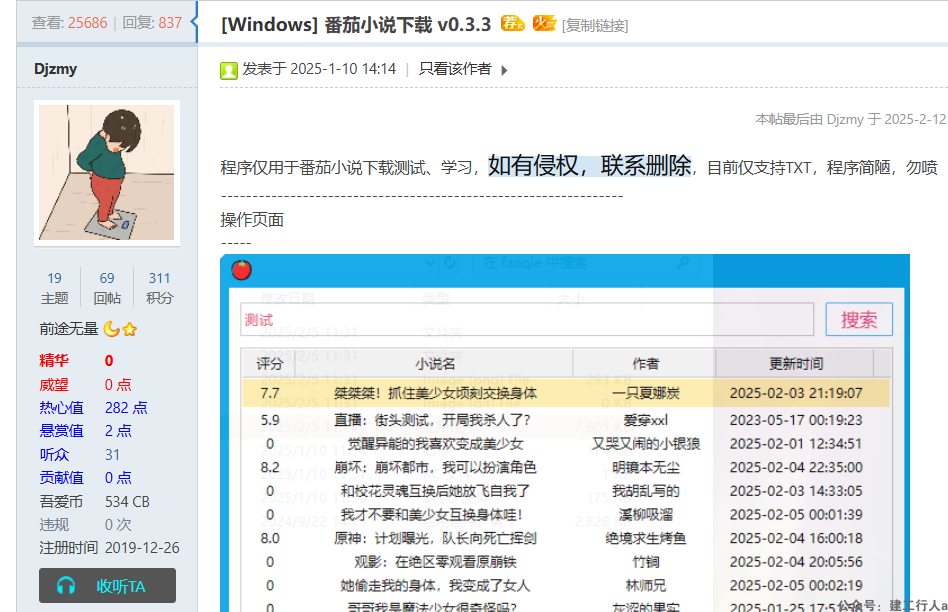Click the 精华 stat label
Viewport: 948px width, 612px height.
click(x=54, y=360)
